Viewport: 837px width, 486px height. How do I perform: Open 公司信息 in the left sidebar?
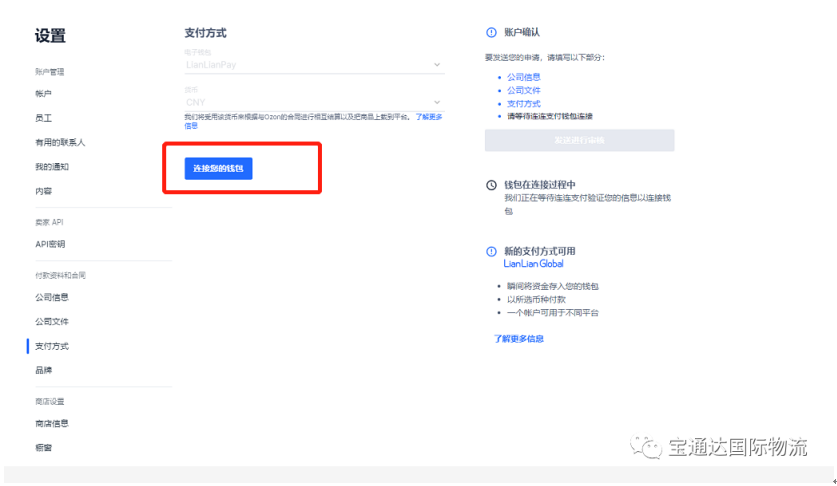52,297
